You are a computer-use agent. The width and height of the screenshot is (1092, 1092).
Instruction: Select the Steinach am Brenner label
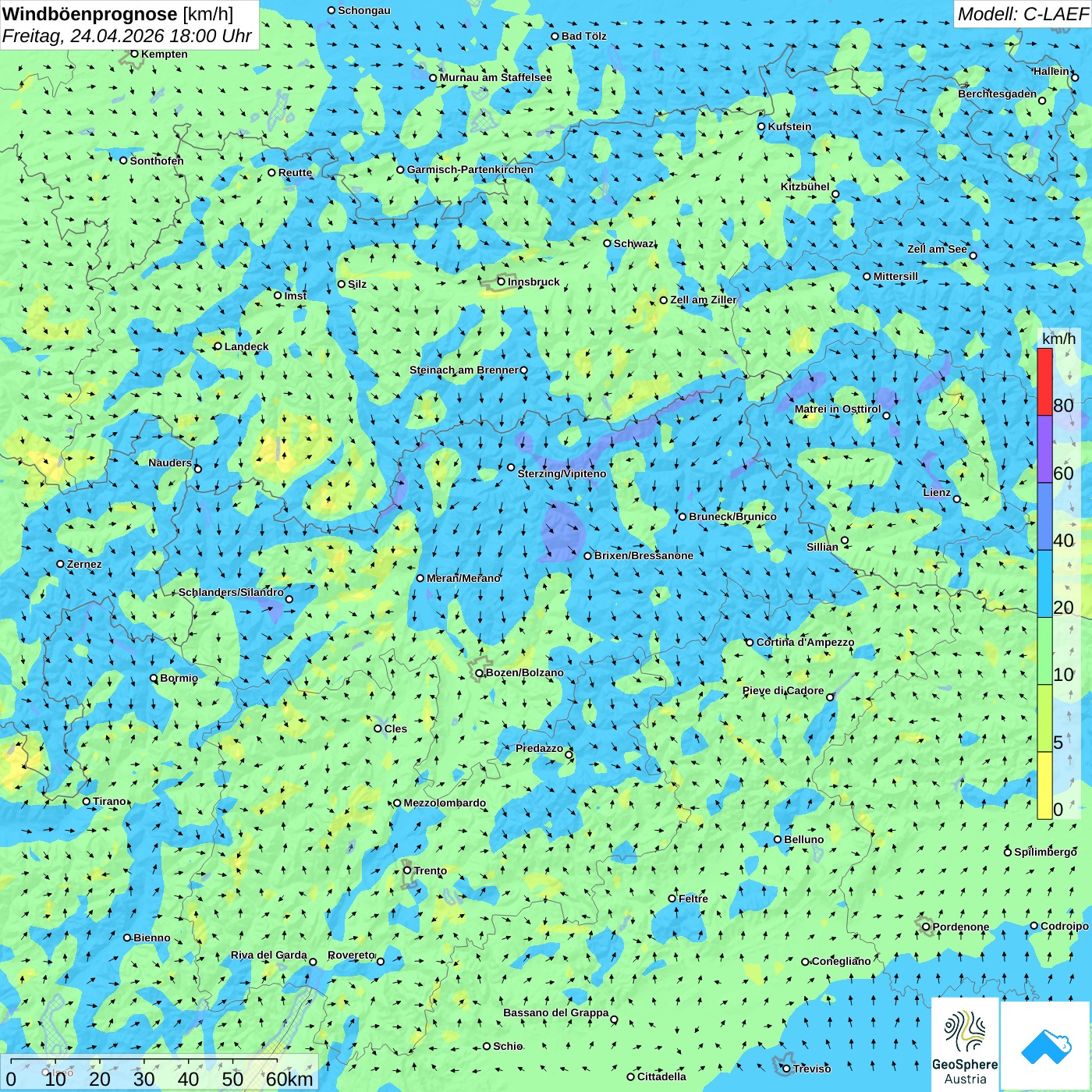tap(463, 370)
